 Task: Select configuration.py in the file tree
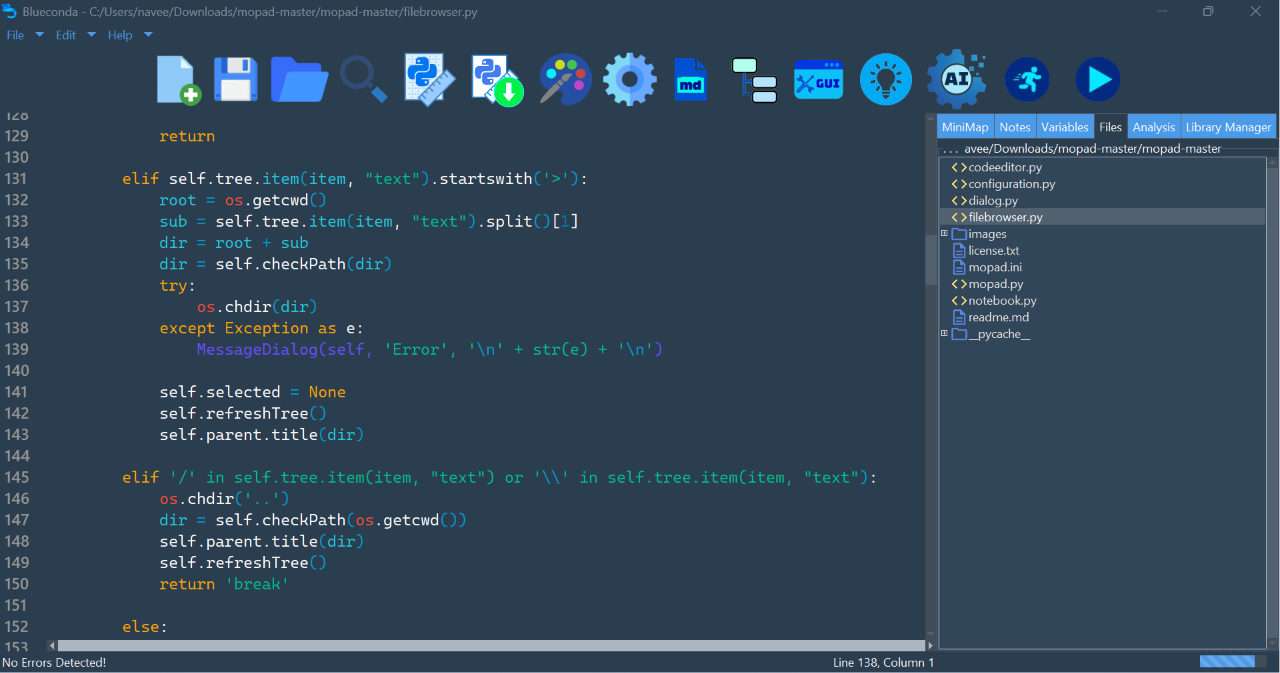(x=1012, y=184)
